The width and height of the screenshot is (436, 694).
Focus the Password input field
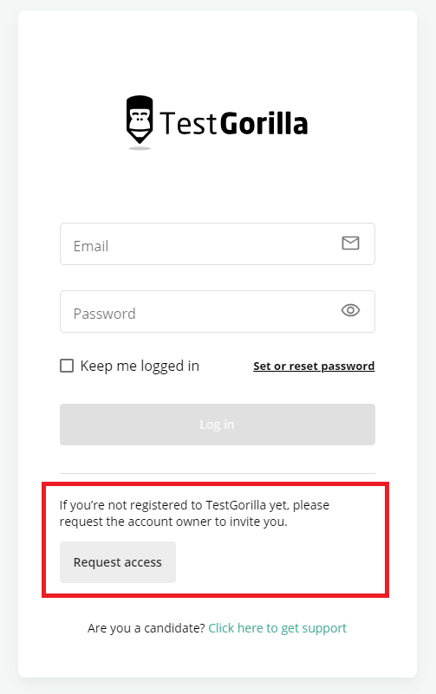tap(217, 311)
